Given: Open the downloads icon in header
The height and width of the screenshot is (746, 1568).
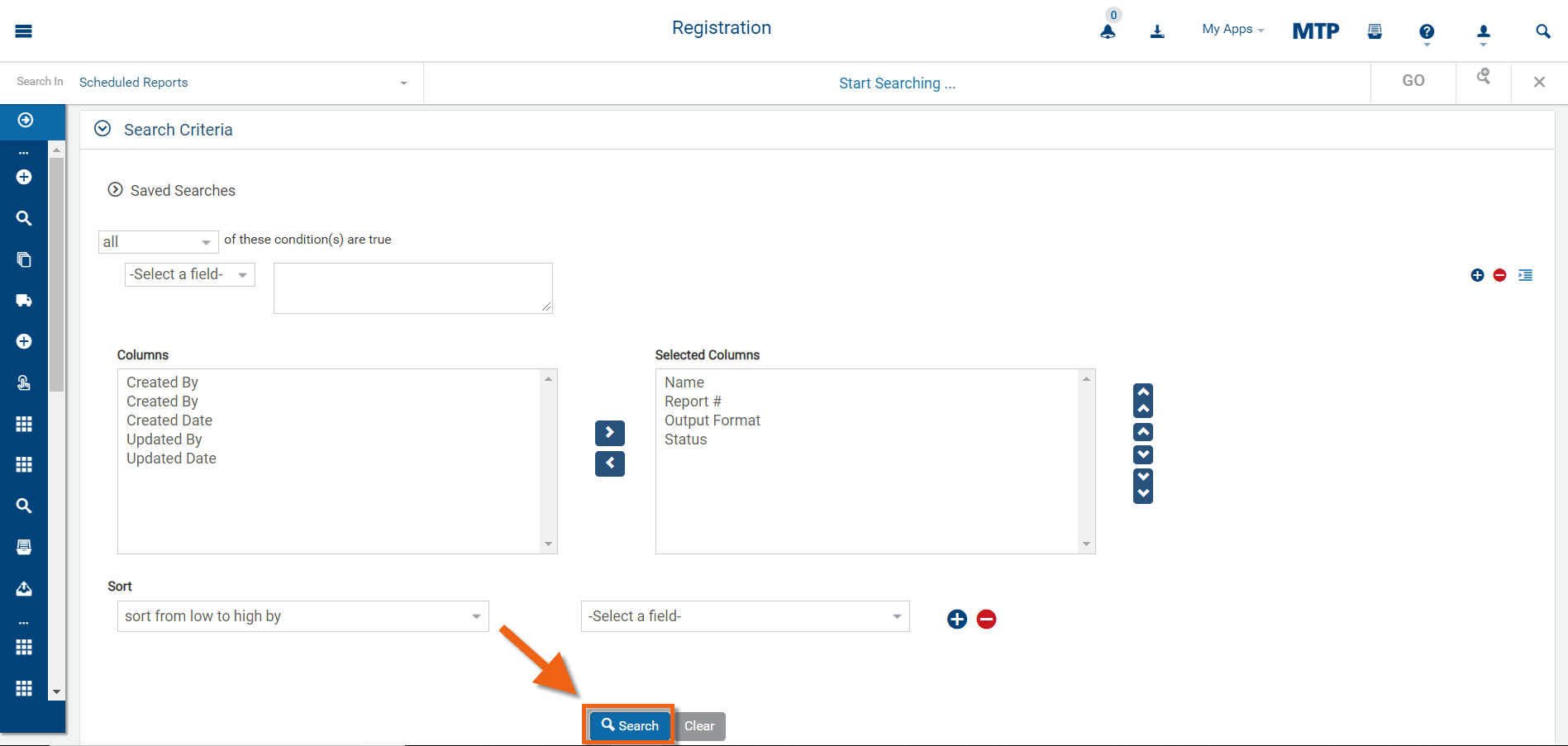Looking at the screenshot, I should tap(1157, 31).
